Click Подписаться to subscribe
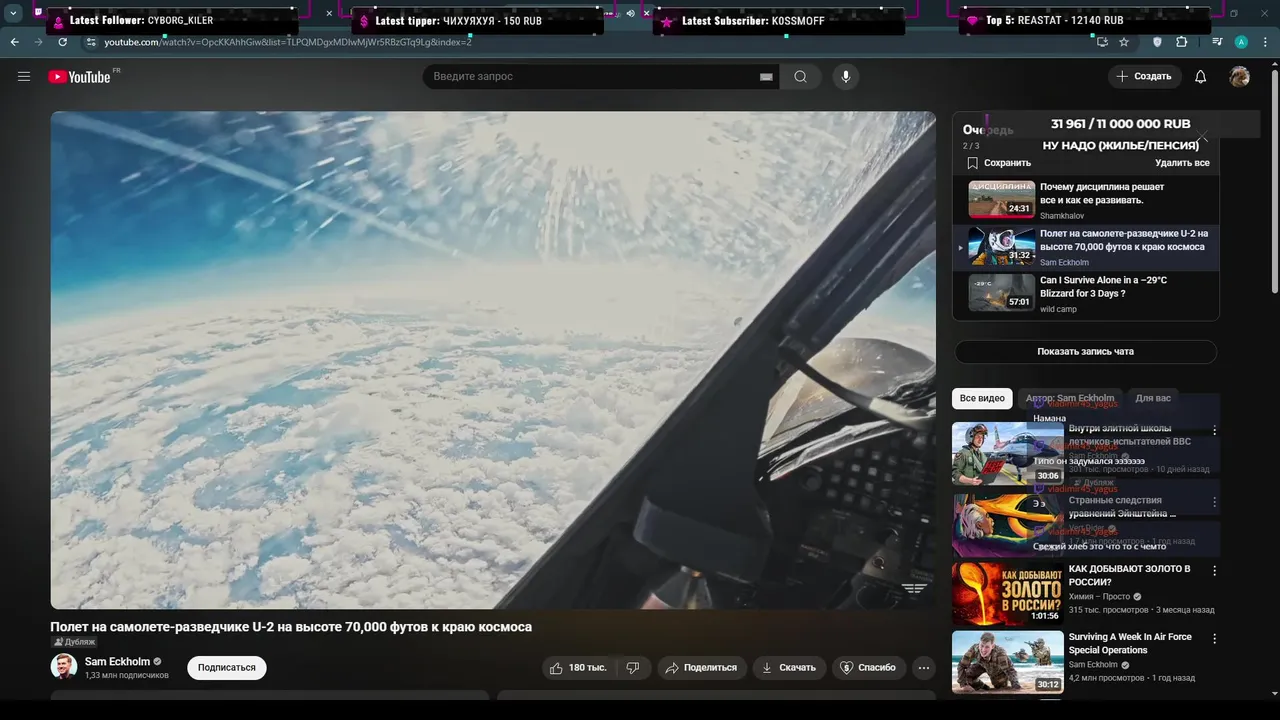 227,667
